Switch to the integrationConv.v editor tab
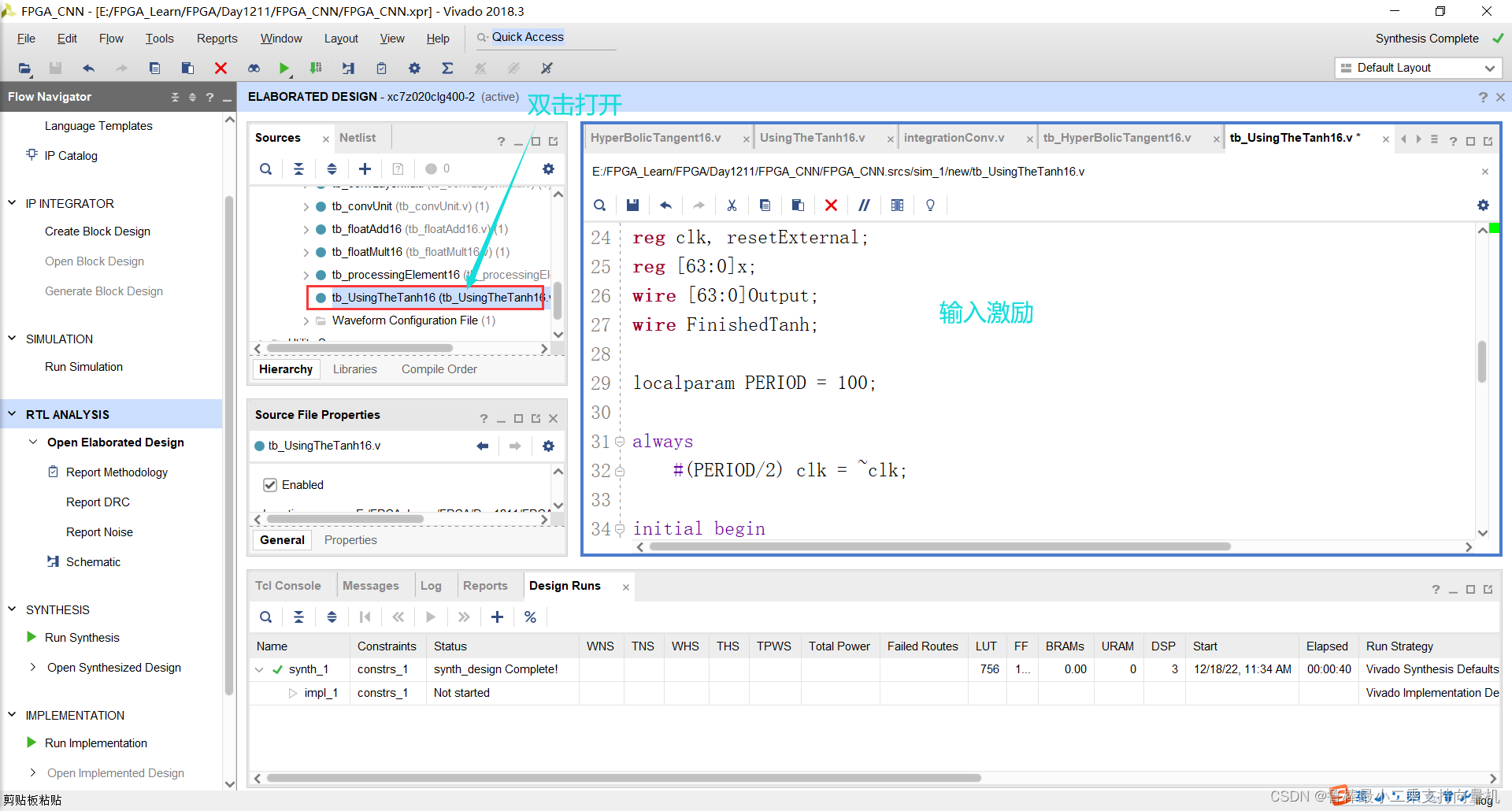Screen dimensions: 1512x811 (954, 138)
